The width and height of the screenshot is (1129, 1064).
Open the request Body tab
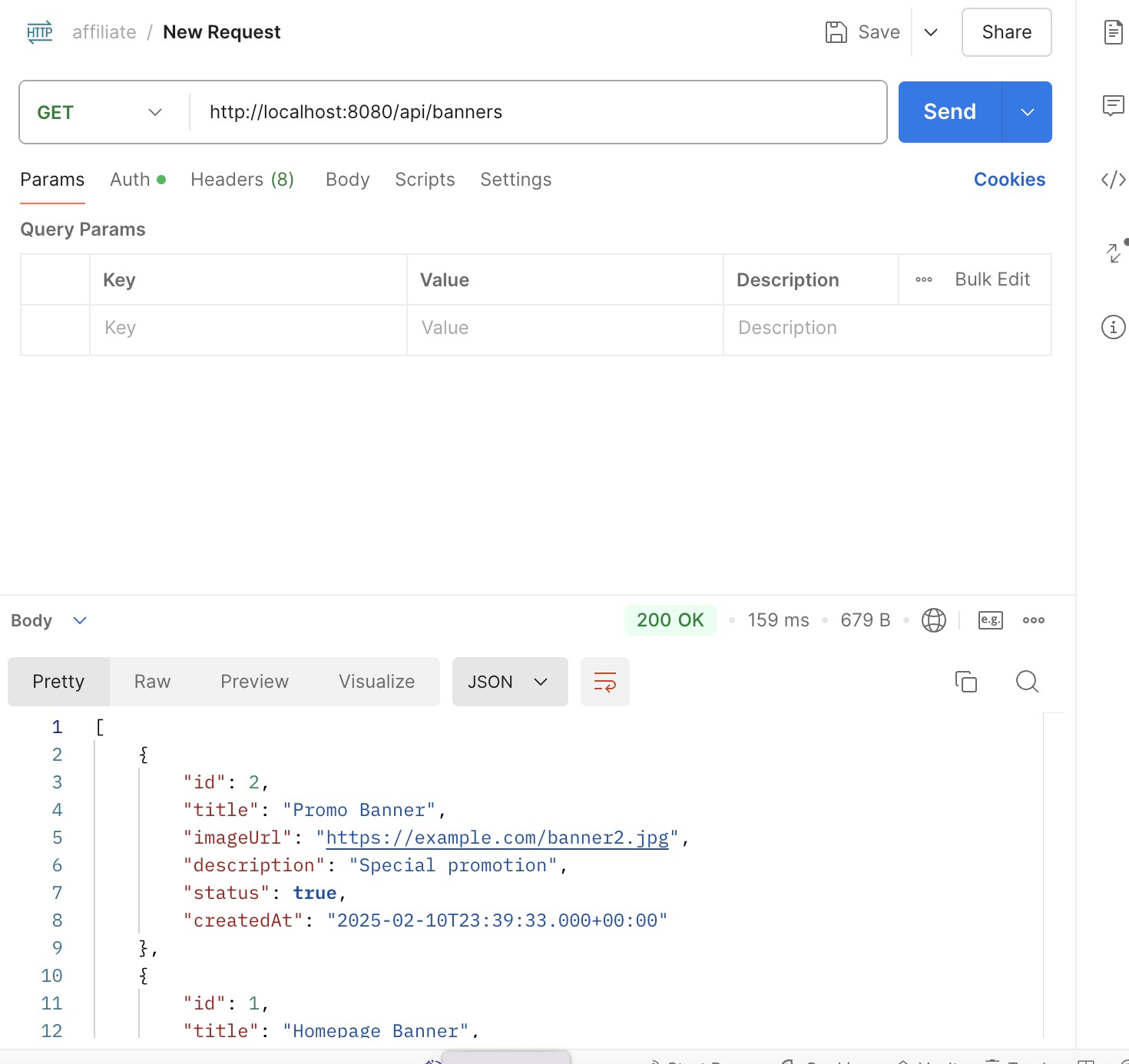coord(347,180)
